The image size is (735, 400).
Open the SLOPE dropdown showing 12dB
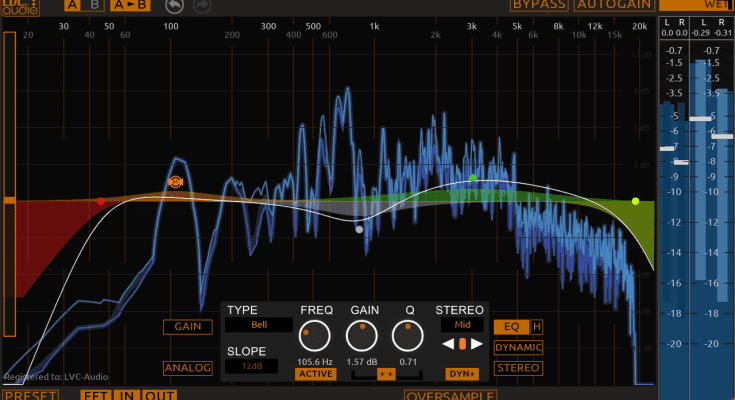tap(258, 367)
